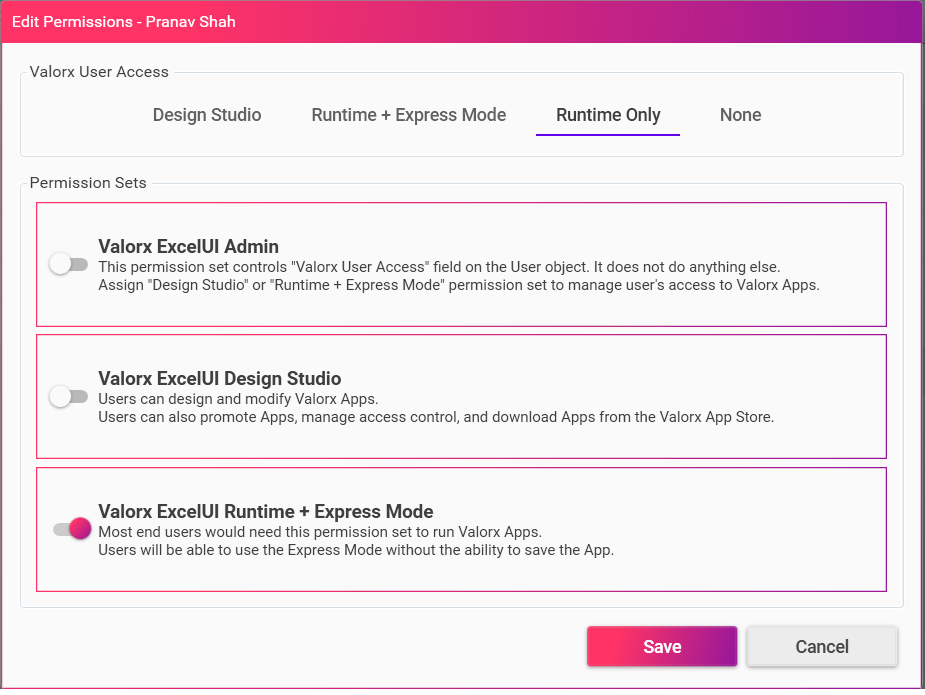The height and width of the screenshot is (695, 925).
Task: Choose the None access tab
Action: (740, 115)
